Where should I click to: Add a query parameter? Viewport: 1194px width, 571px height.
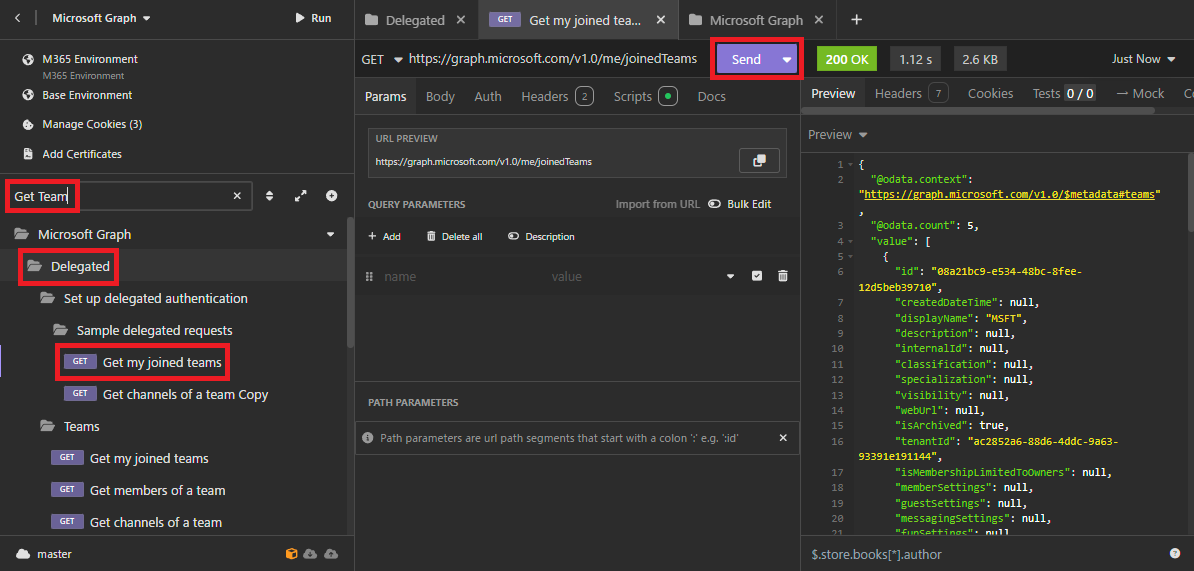coord(385,237)
